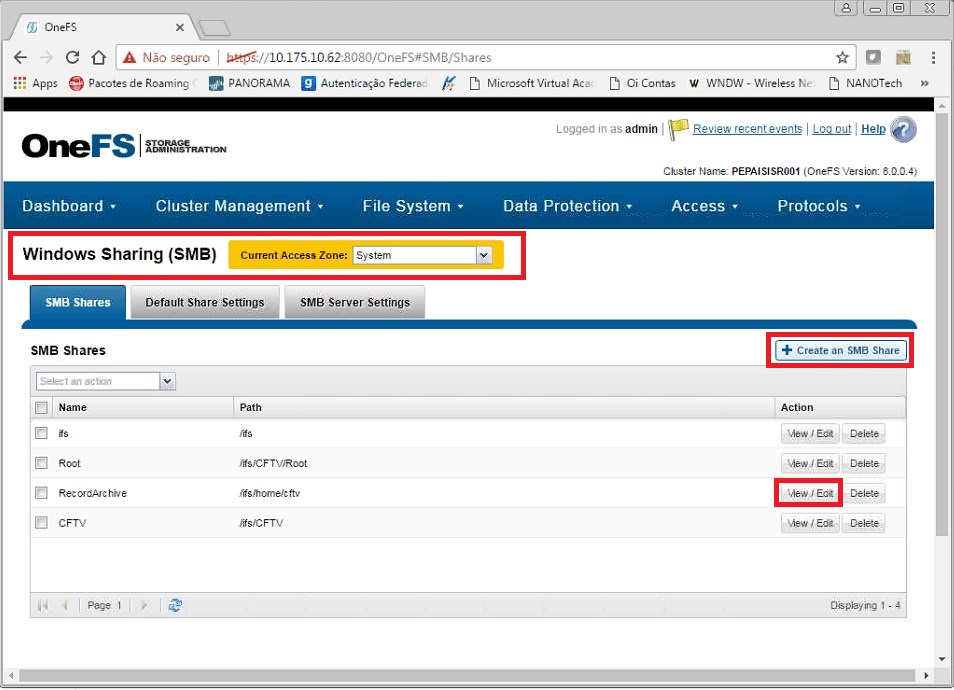Viewport: 954px width, 690px height.
Task: Expand the Dashboard menu
Action: pos(69,206)
